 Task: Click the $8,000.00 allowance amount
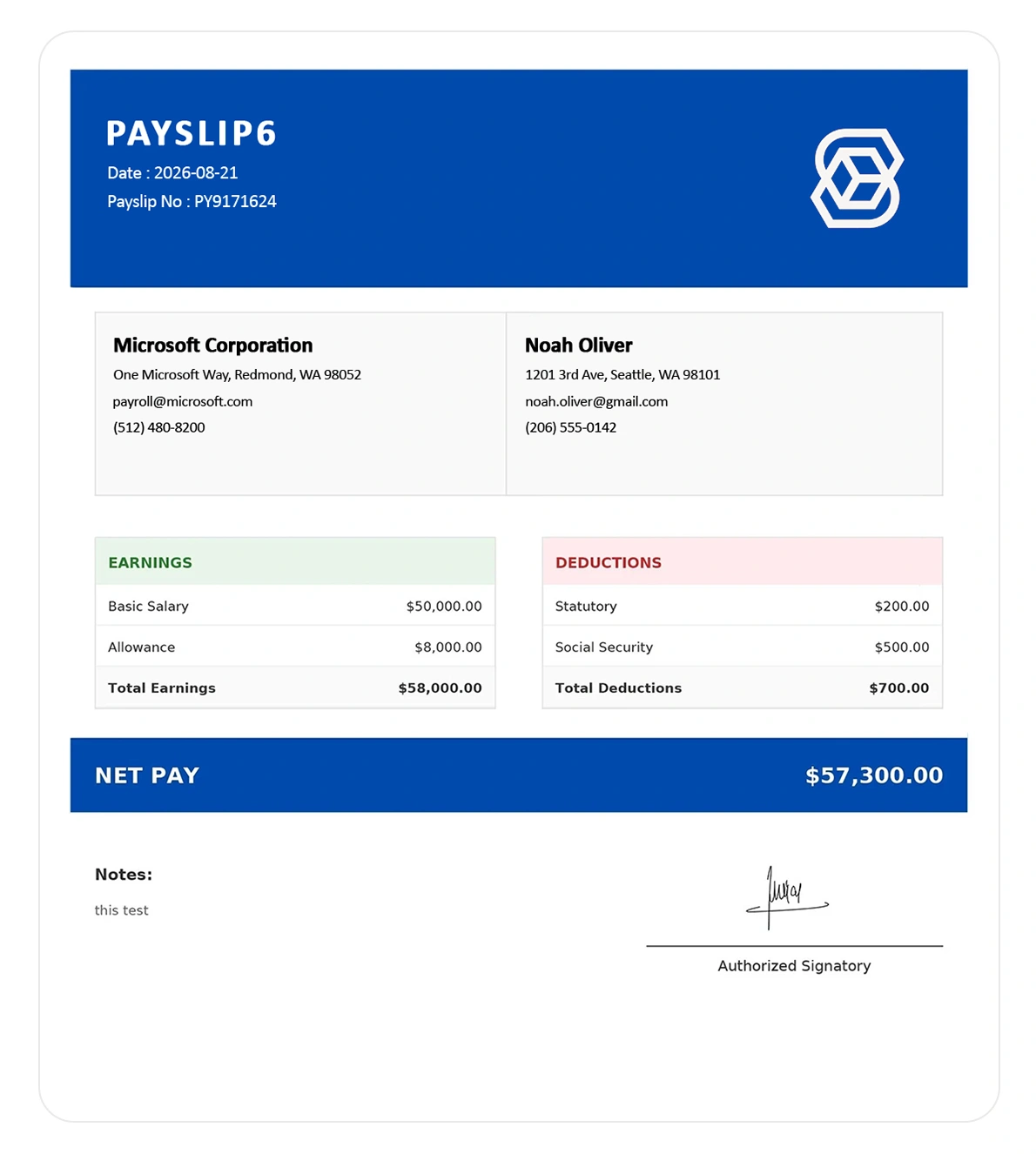(448, 647)
